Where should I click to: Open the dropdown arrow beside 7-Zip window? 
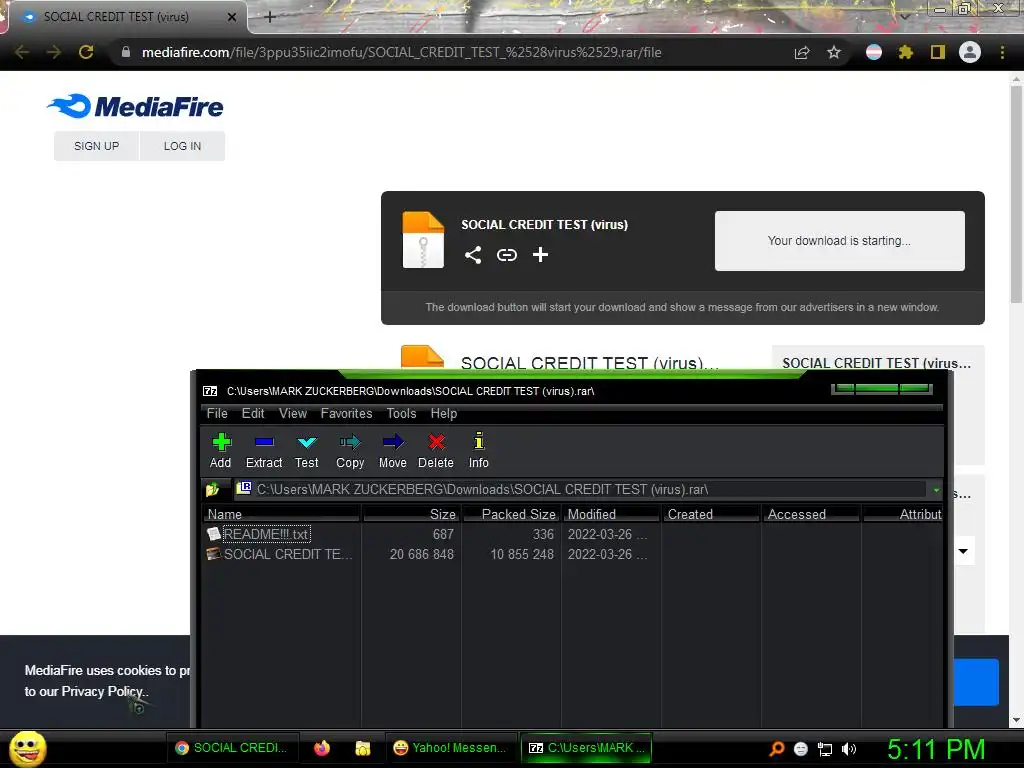click(963, 551)
